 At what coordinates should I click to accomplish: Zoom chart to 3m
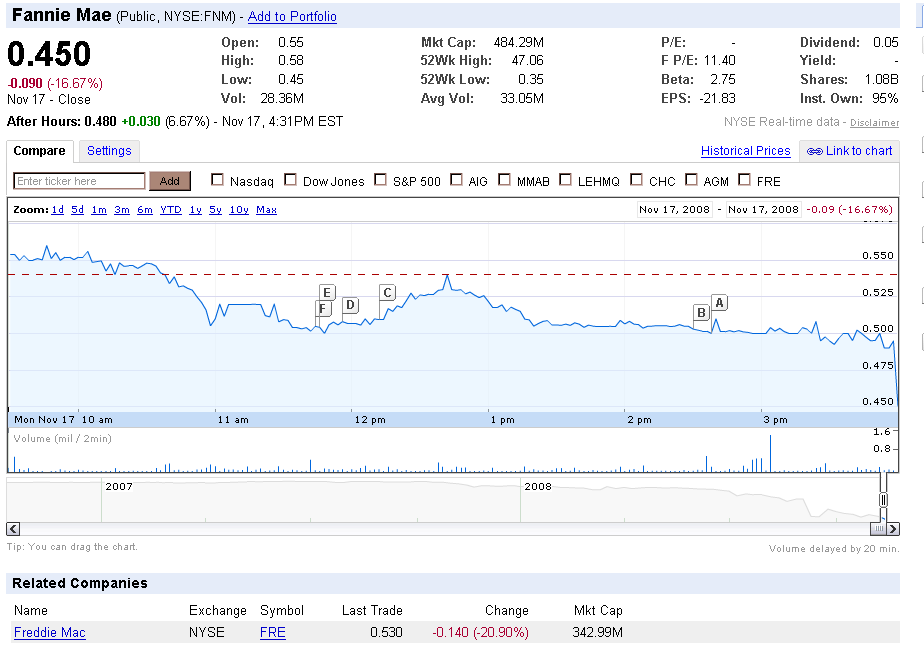coord(122,210)
